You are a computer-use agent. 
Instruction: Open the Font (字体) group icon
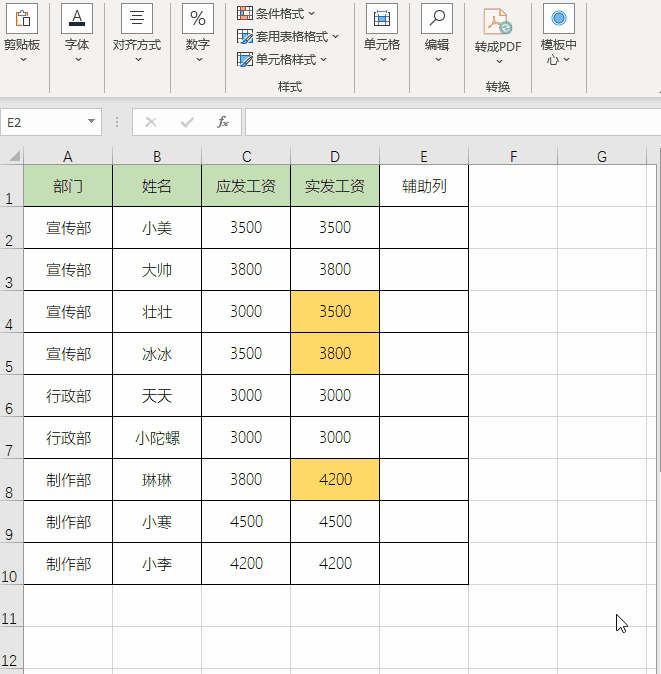pyautogui.click(x=77, y=18)
